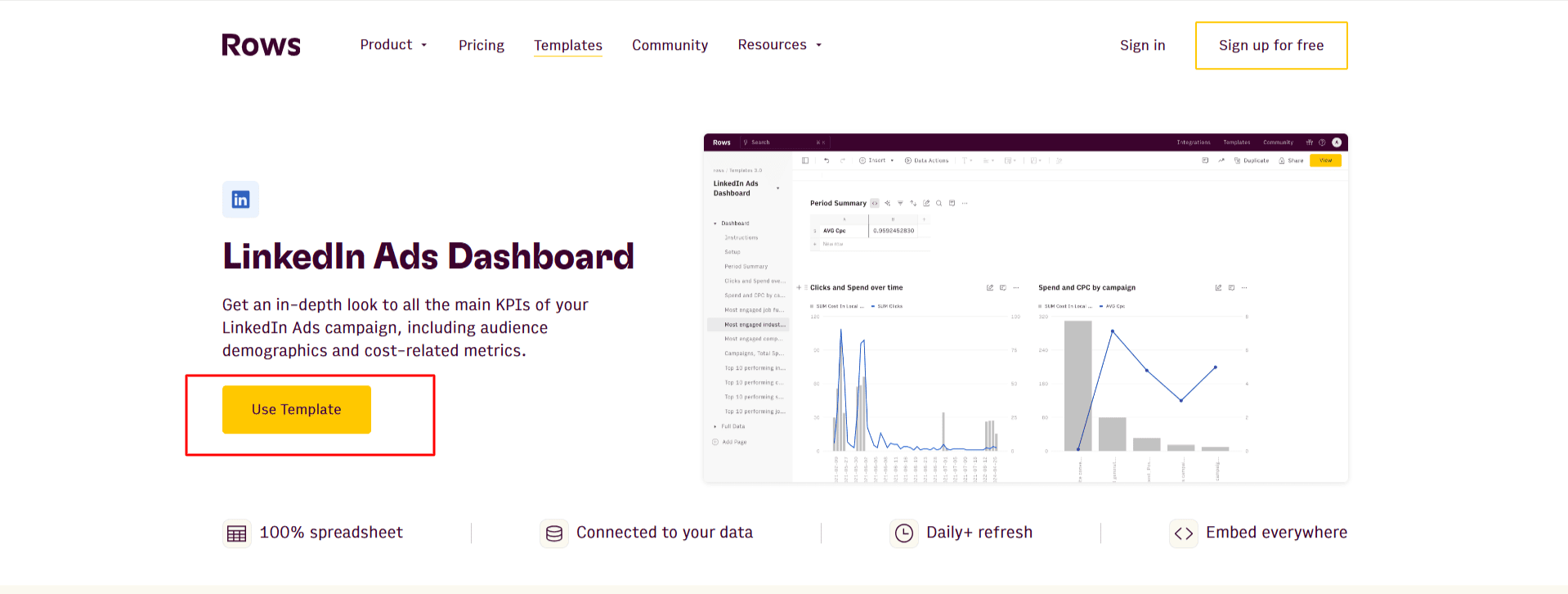The image size is (1568, 594).
Task: Select Setup in the preview sidebar
Action: click(x=732, y=252)
